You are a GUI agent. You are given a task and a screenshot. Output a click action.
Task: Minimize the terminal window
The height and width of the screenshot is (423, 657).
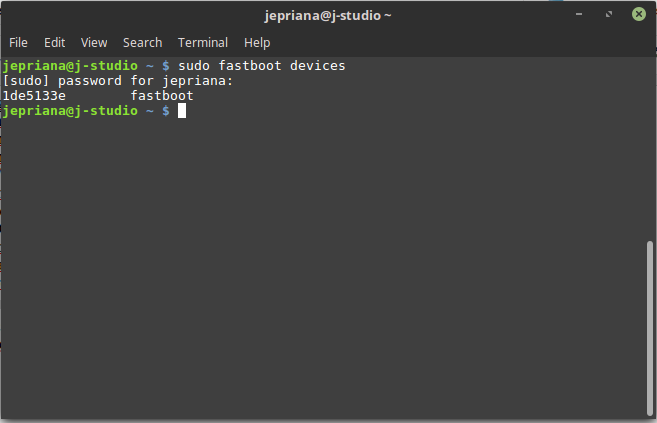coord(580,15)
